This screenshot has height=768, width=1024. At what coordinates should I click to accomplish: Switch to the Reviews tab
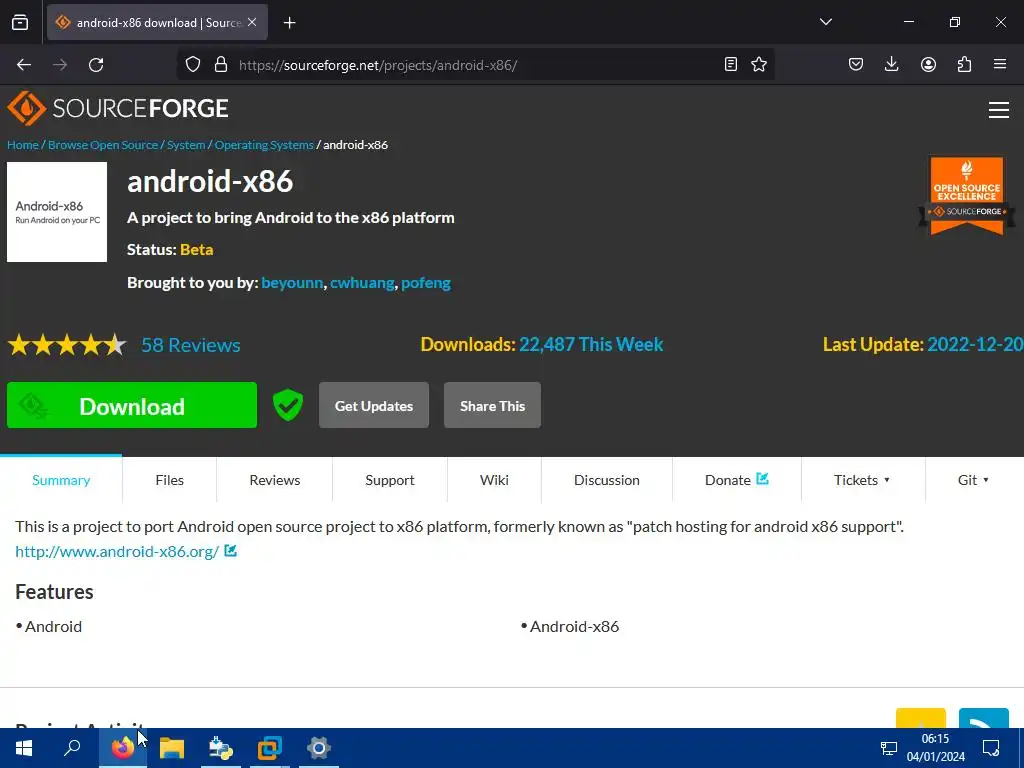(x=274, y=480)
